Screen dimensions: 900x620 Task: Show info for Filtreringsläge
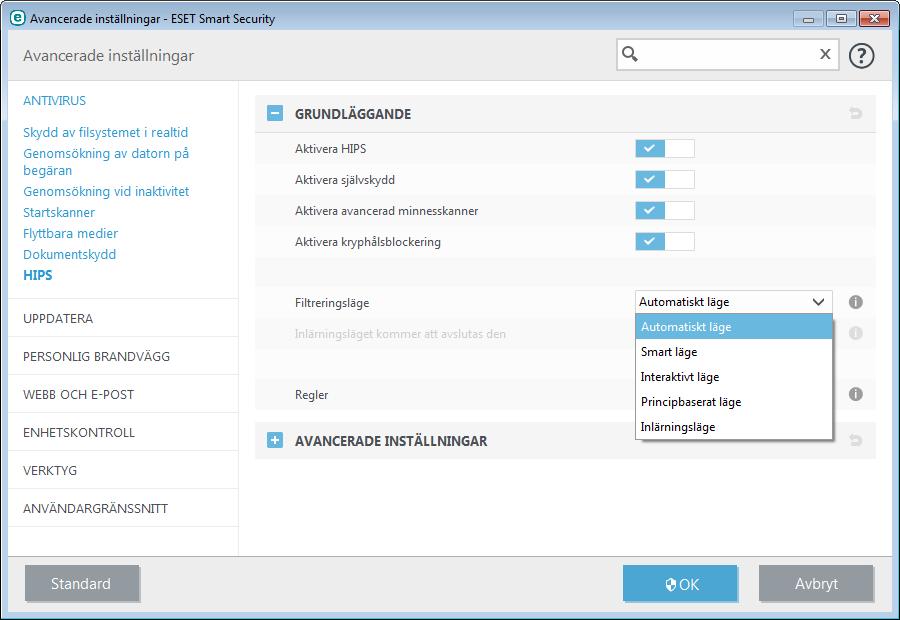(x=855, y=302)
